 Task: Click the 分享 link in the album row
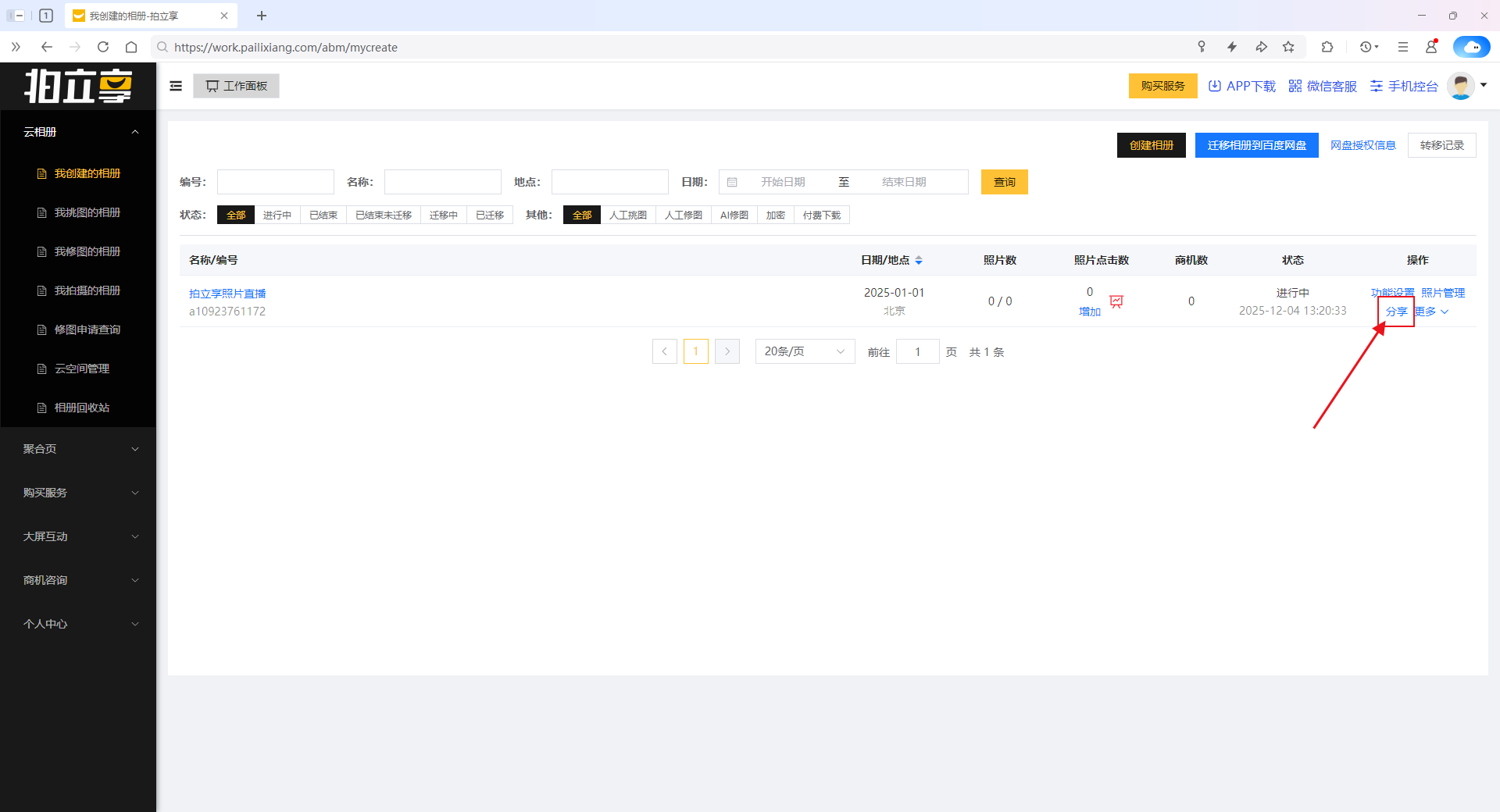(x=1396, y=312)
